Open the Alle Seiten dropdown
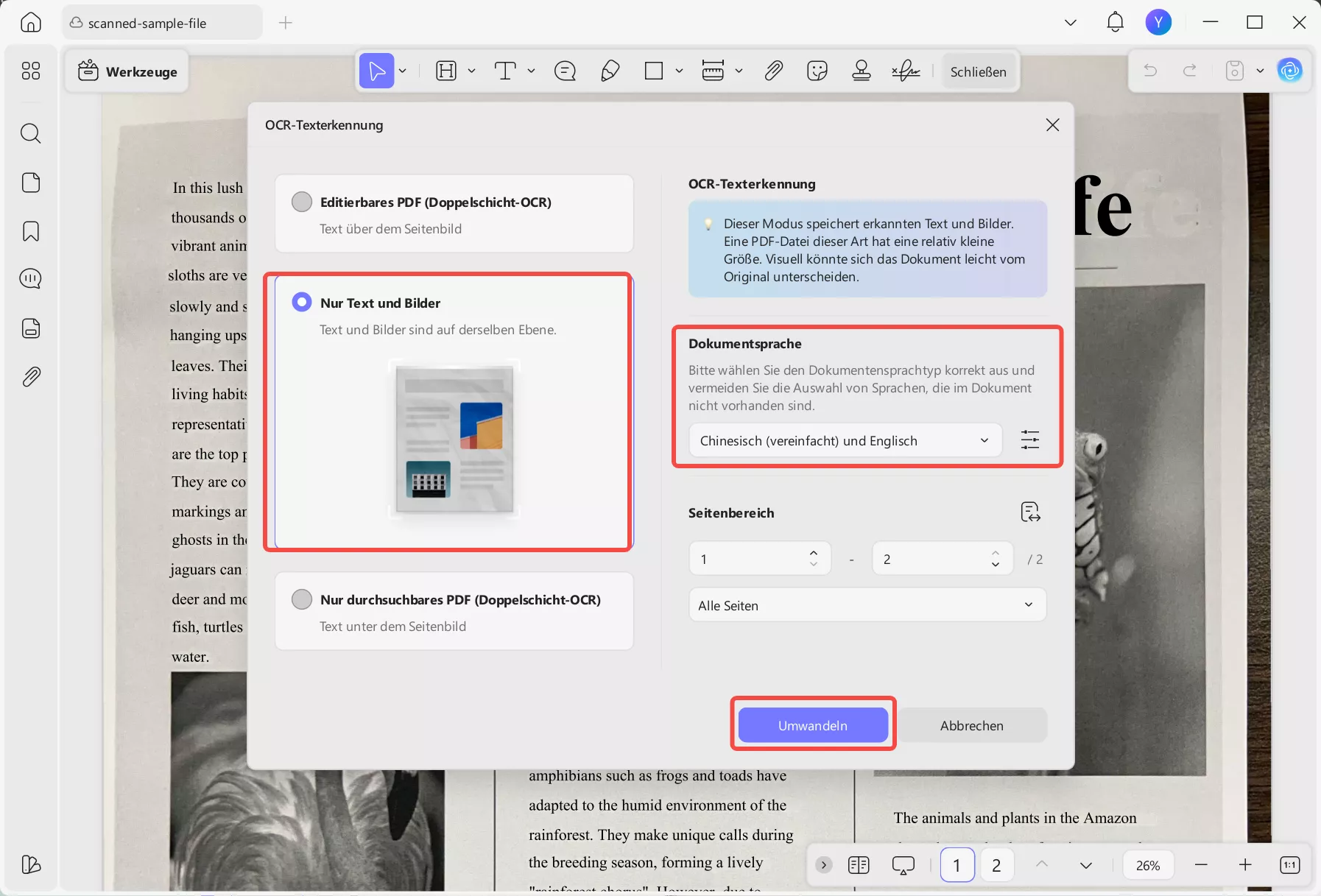Image resolution: width=1321 pixels, height=896 pixels. pos(867,605)
